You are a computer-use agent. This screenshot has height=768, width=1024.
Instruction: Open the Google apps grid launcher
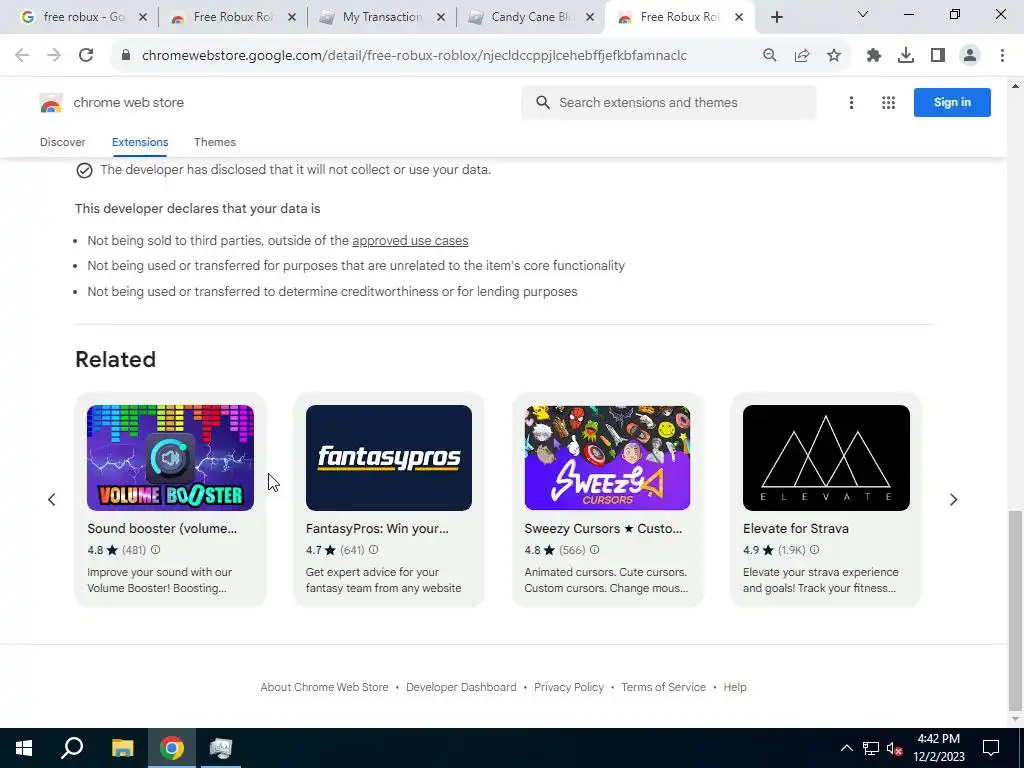click(888, 103)
